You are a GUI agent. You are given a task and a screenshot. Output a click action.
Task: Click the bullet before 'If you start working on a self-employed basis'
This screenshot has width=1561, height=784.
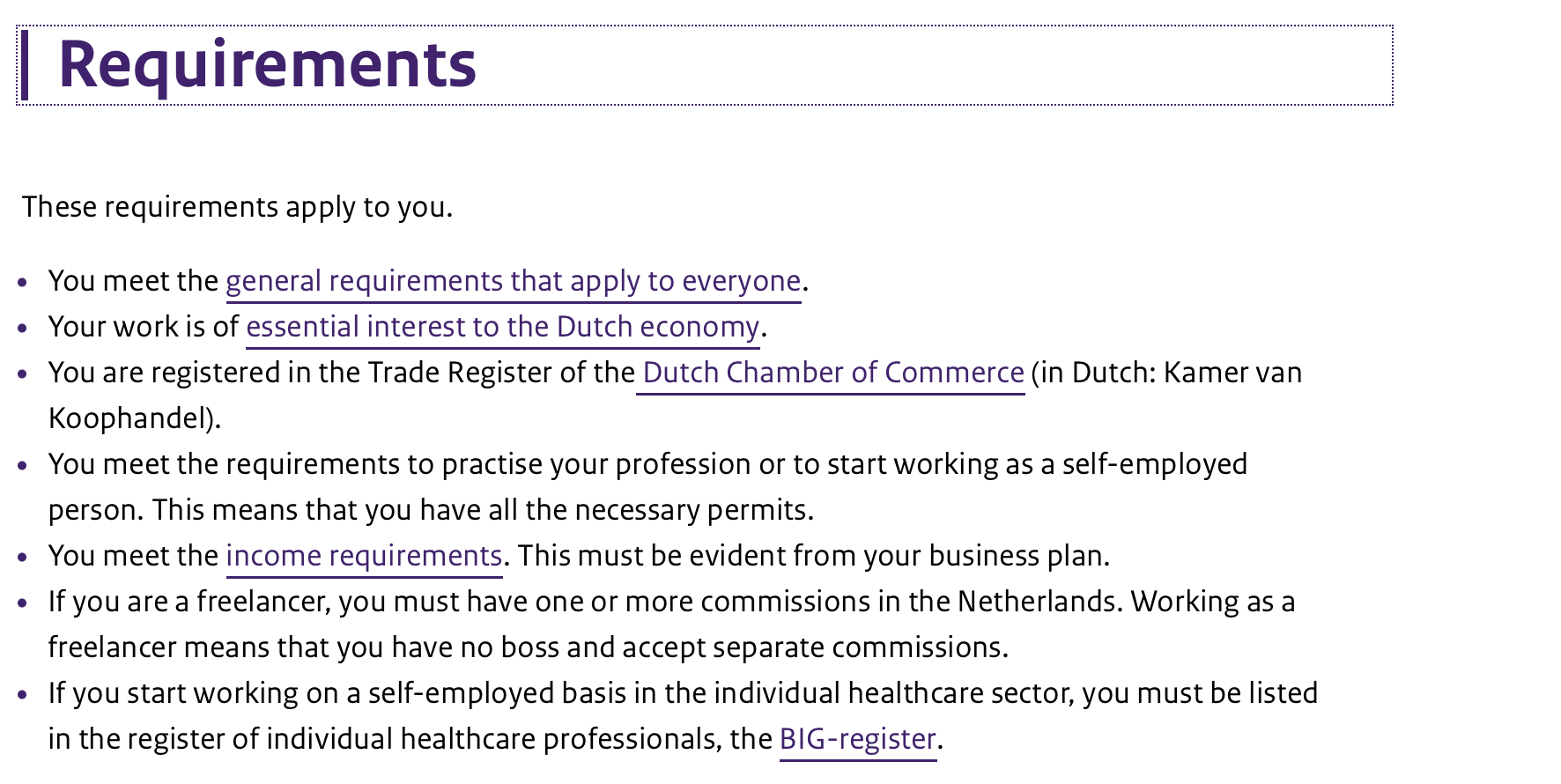(23, 695)
